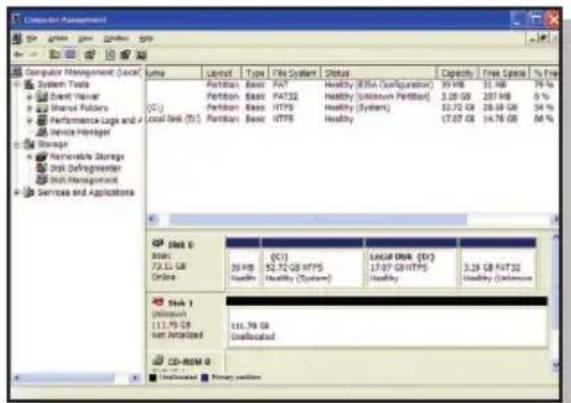The image size is (571, 403).
Task: Click the Healthy (EISA Configuration) status cell
Action: [379, 85]
